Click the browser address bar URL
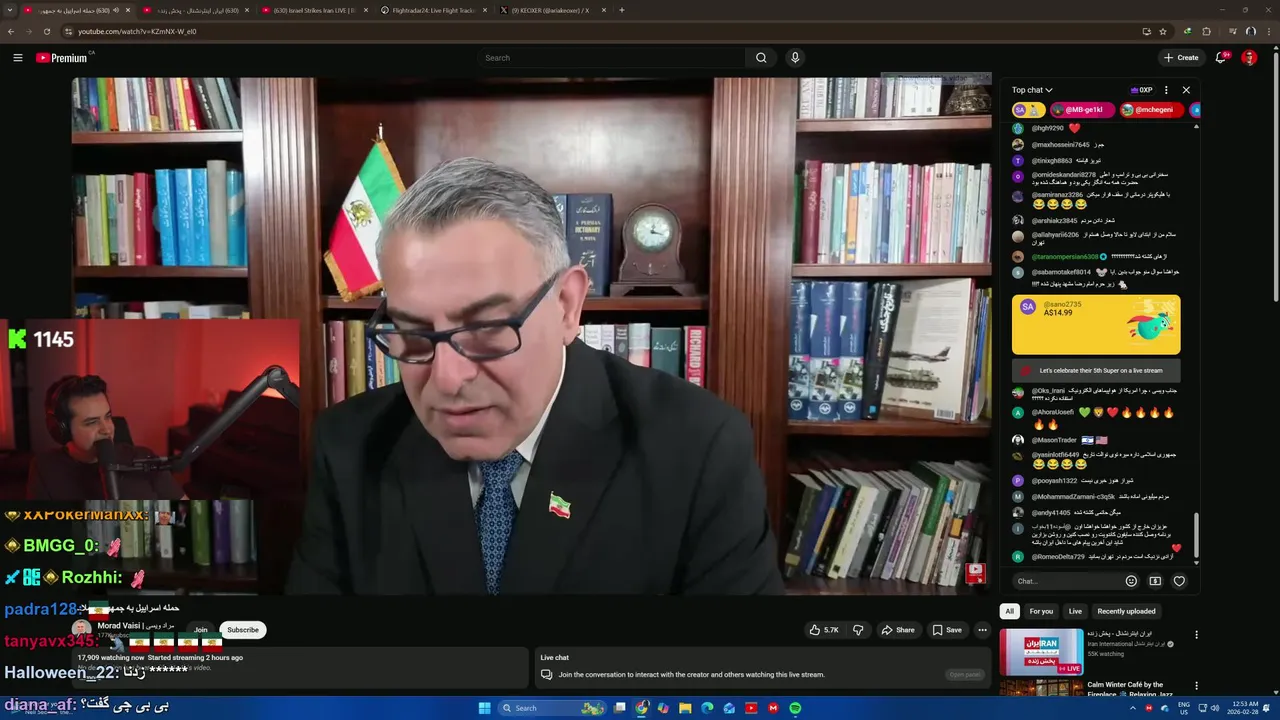Image resolution: width=1280 pixels, height=720 pixels. pos(137,31)
